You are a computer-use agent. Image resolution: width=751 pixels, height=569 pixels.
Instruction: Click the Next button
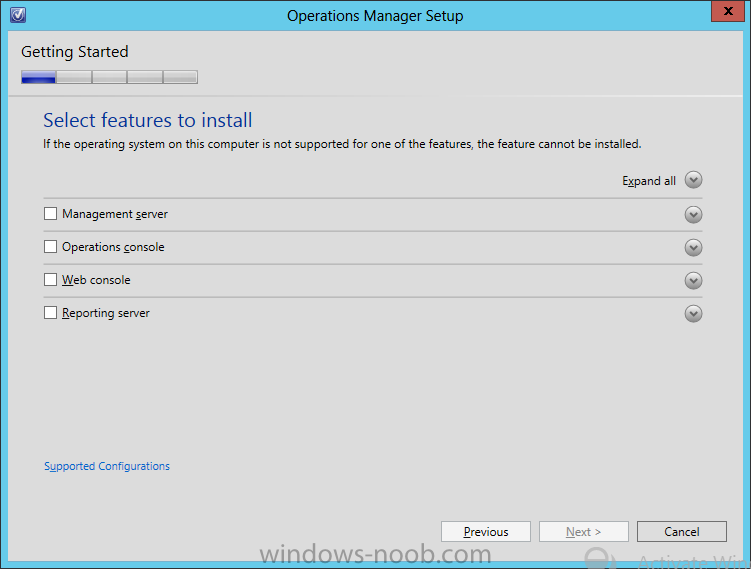(x=583, y=532)
